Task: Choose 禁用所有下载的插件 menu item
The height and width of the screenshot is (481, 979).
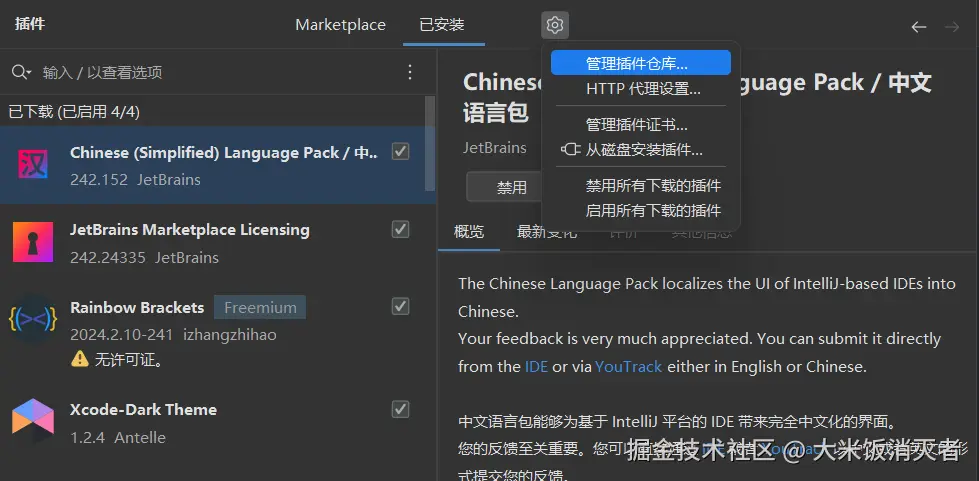Action: coord(641,186)
